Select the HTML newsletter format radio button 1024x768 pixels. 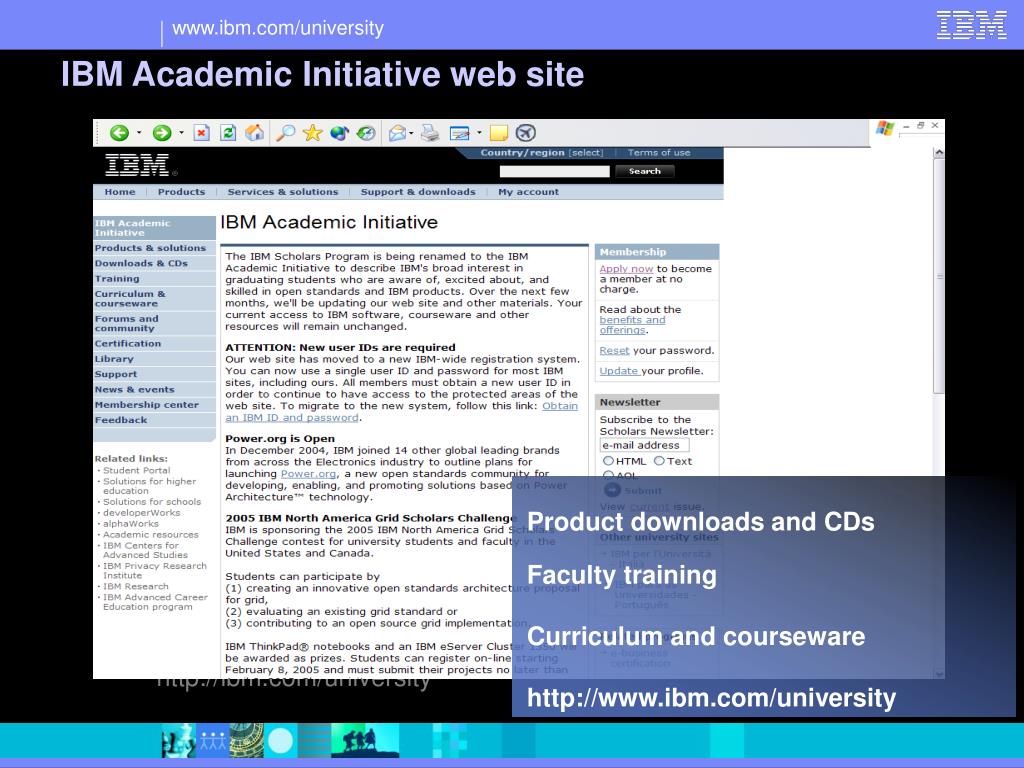[608, 461]
